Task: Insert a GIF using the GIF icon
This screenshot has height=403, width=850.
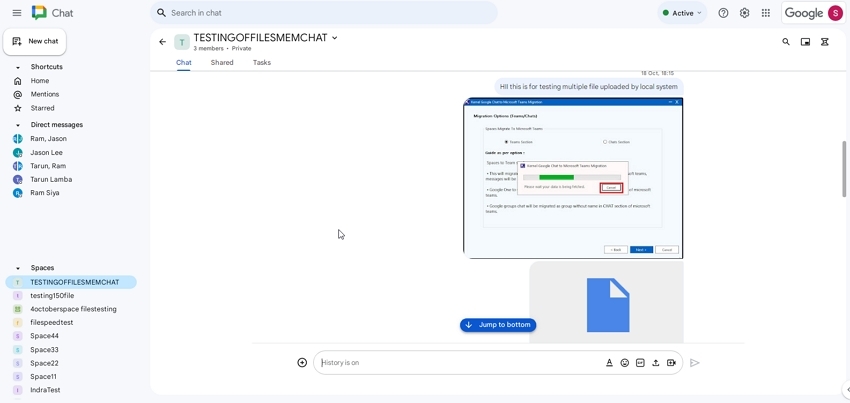Action: 640,363
